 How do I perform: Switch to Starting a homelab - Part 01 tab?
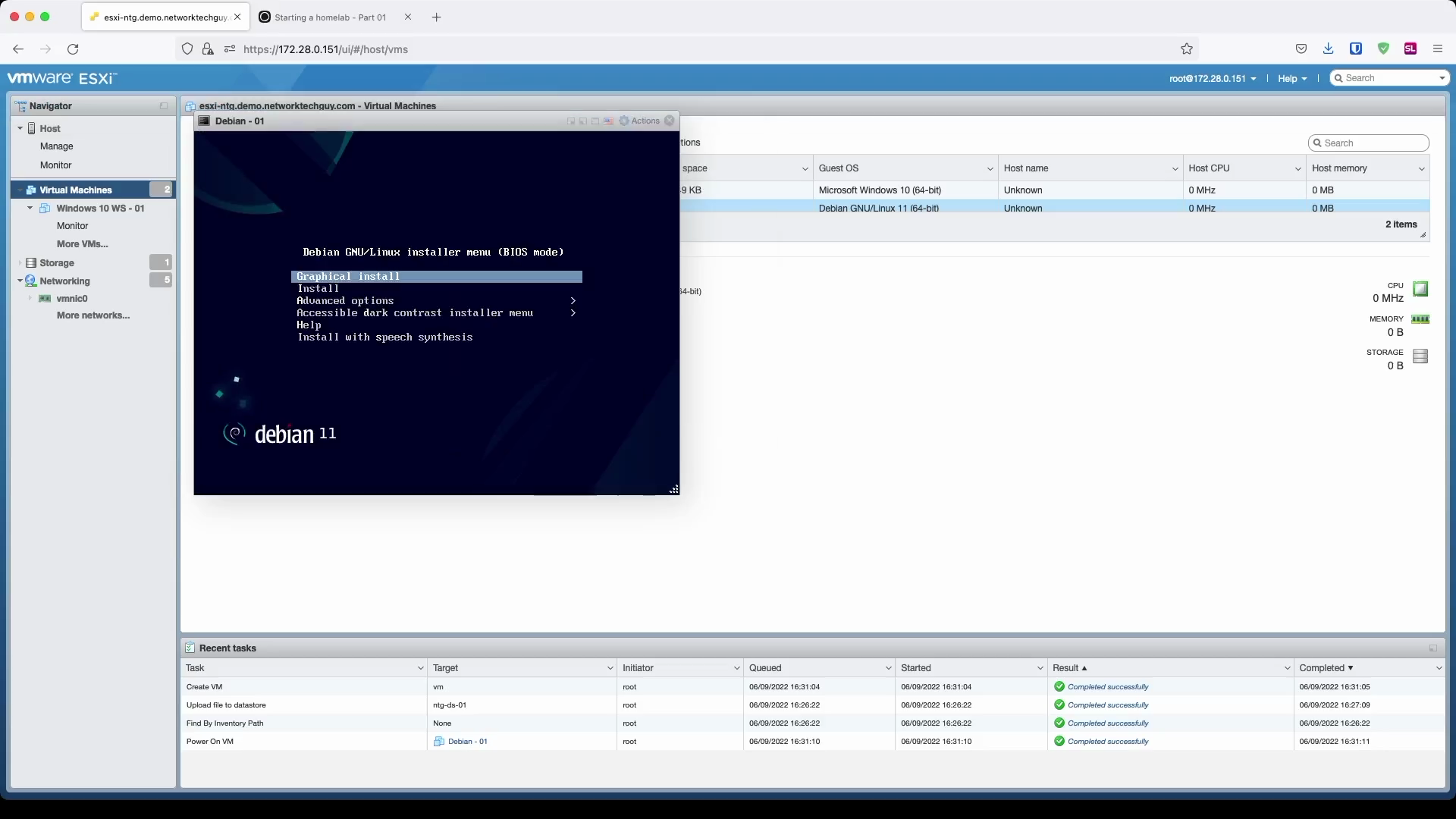click(331, 17)
